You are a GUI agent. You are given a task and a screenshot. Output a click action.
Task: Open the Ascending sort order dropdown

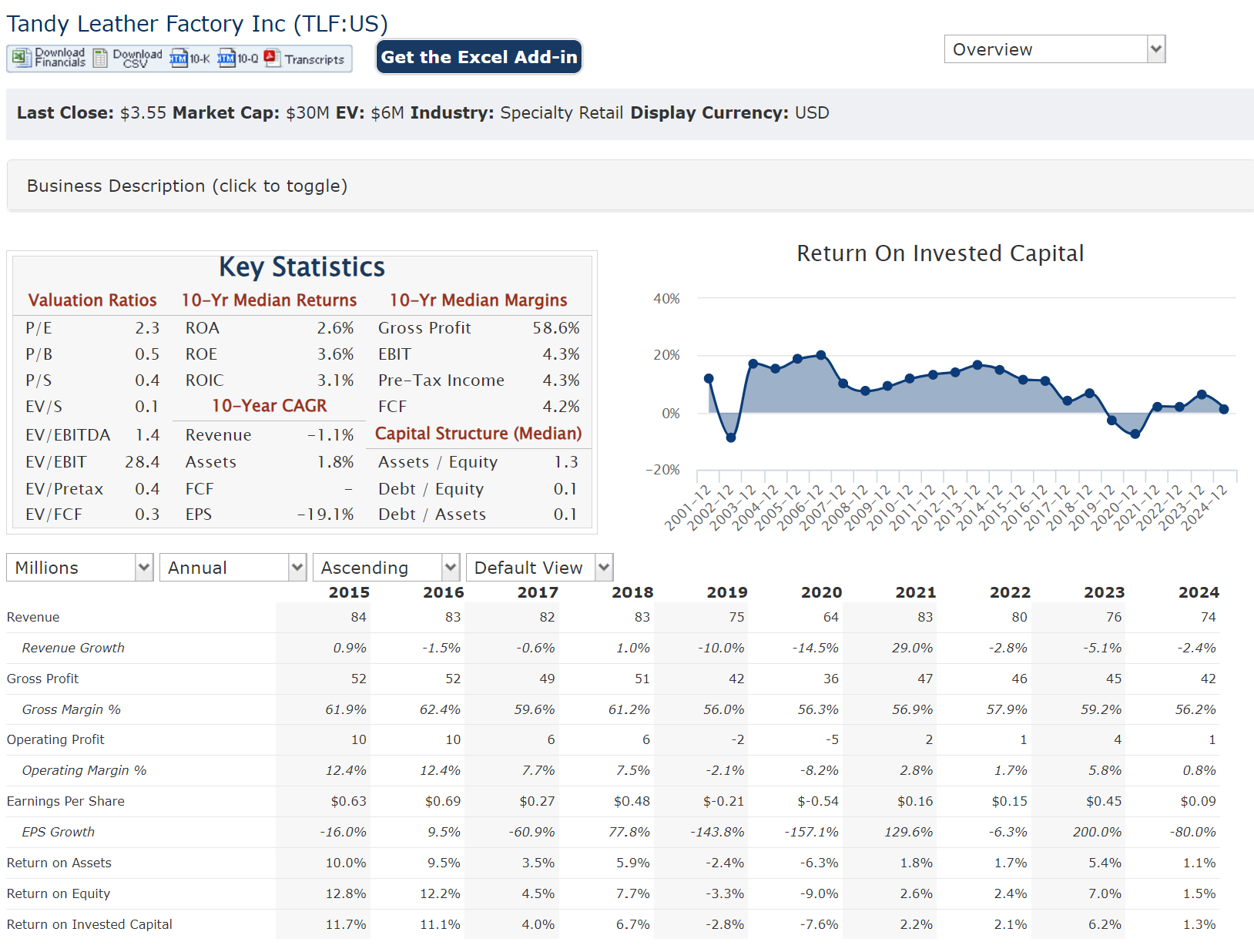pyautogui.click(x=386, y=568)
